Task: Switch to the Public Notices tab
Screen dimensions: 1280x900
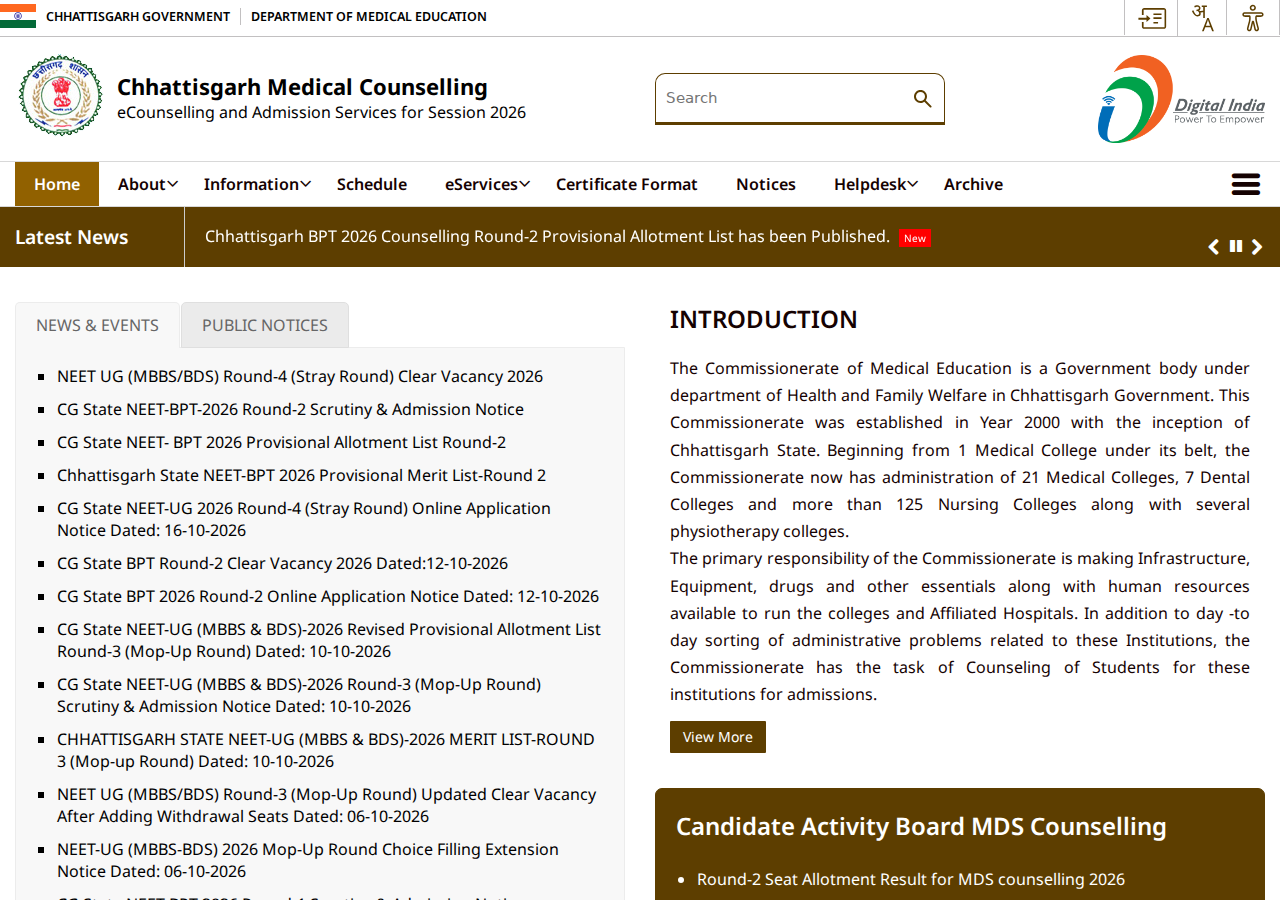Action: tap(265, 325)
